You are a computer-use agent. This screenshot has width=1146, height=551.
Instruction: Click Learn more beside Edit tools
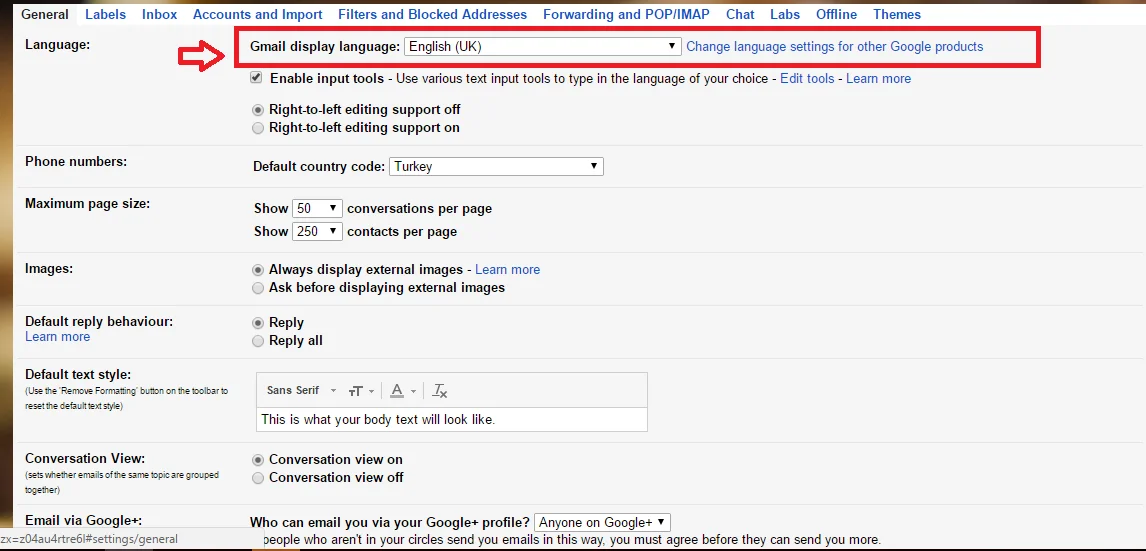[x=879, y=78]
